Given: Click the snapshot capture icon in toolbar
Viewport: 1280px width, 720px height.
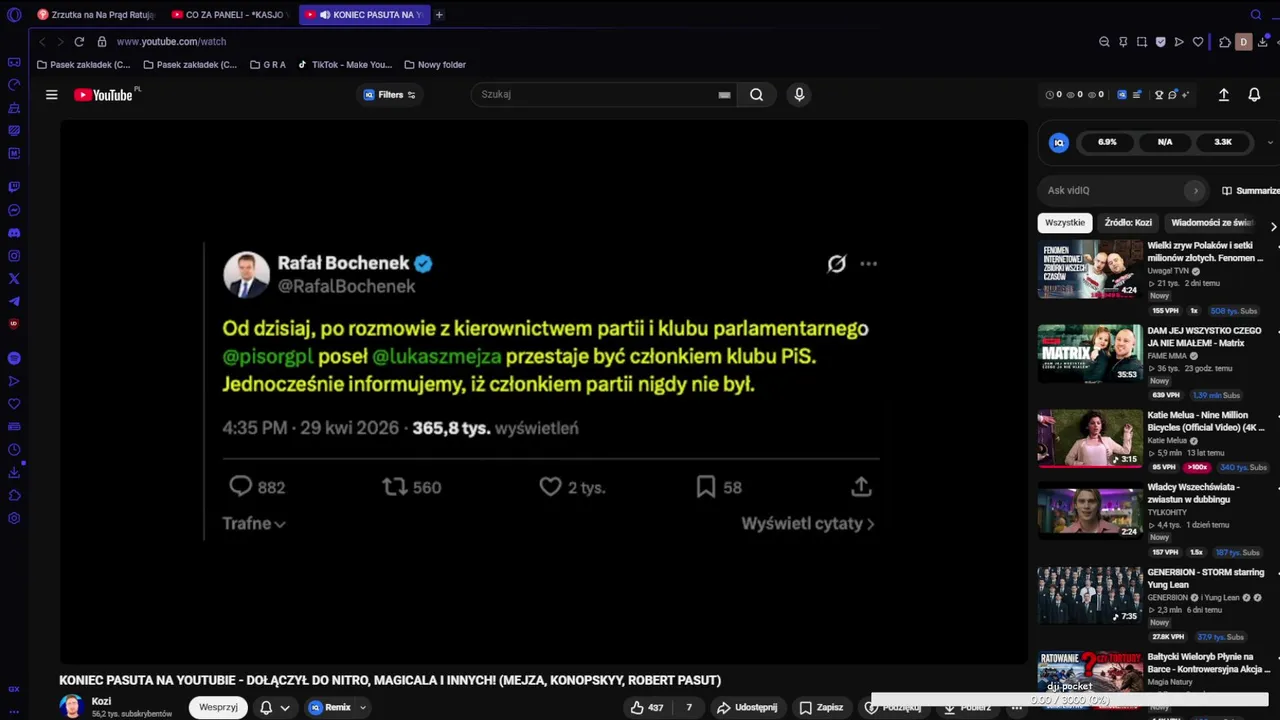Looking at the screenshot, I should click(1142, 42).
